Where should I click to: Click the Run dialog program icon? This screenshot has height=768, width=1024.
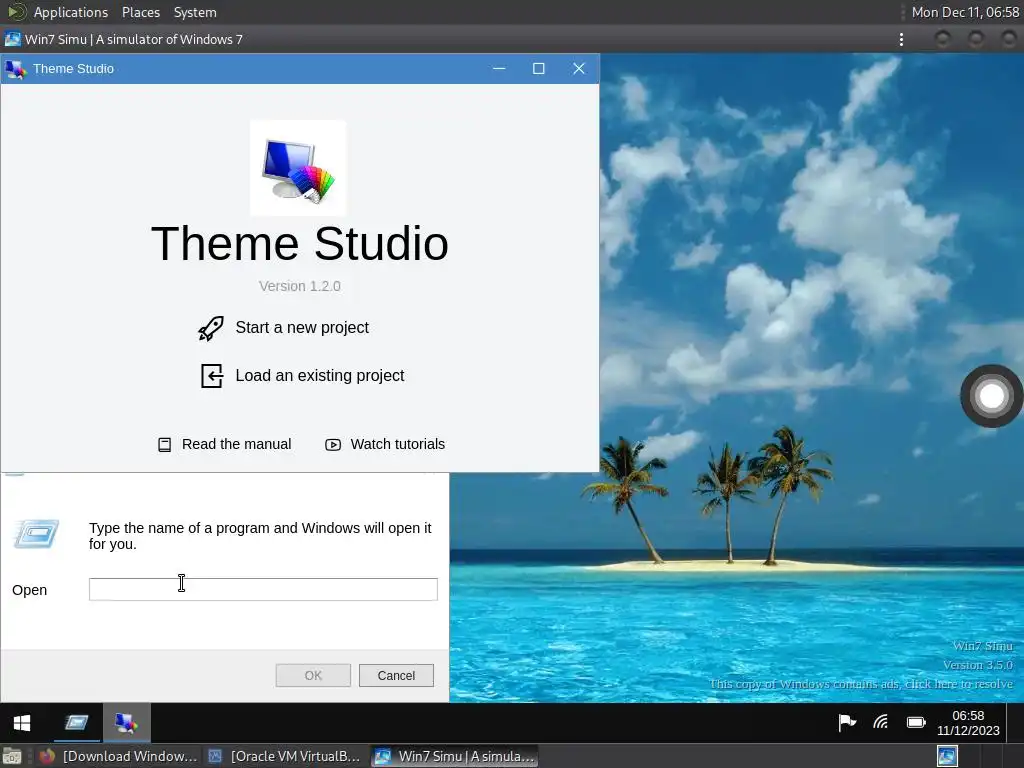click(36, 534)
